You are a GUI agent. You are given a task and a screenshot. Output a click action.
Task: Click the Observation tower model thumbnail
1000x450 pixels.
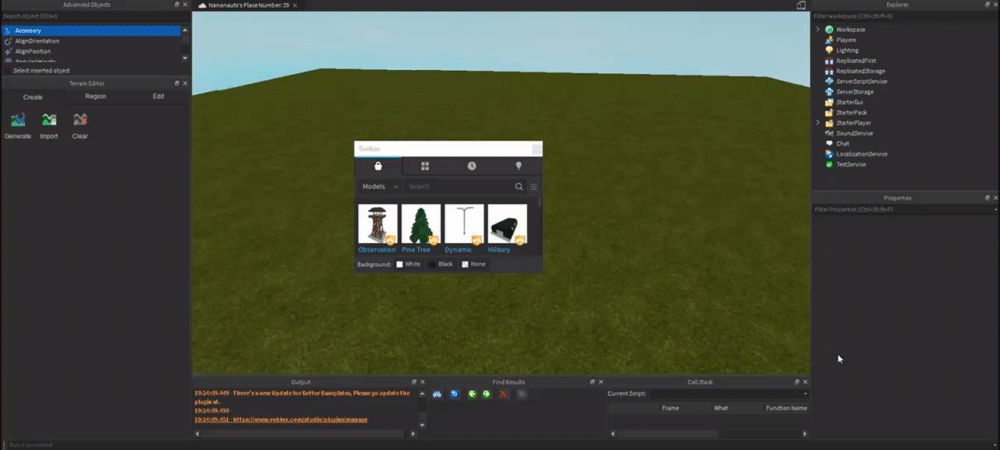coord(378,224)
